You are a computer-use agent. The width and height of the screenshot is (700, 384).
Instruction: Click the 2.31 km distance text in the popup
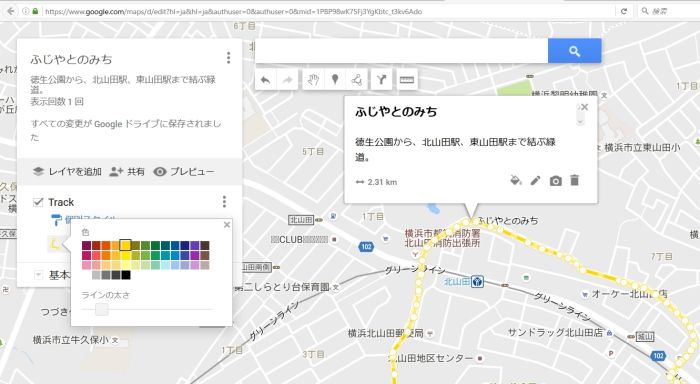coord(382,182)
